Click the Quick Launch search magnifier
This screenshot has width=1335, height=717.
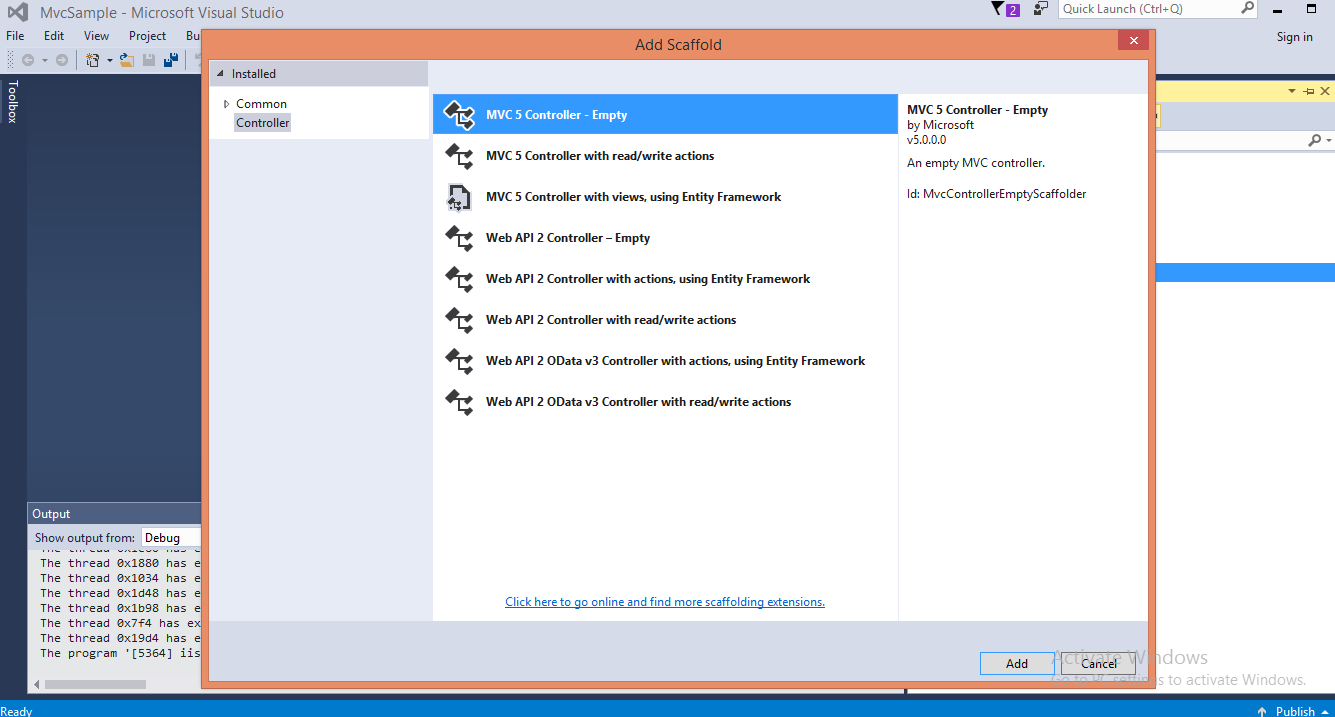point(1247,8)
